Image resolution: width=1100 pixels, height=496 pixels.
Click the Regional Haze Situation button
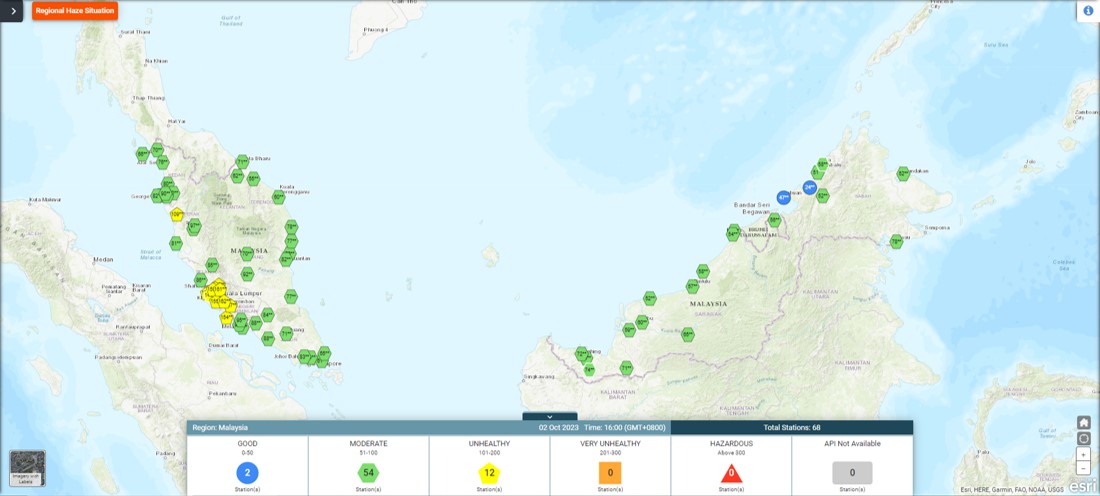tap(75, 11)
